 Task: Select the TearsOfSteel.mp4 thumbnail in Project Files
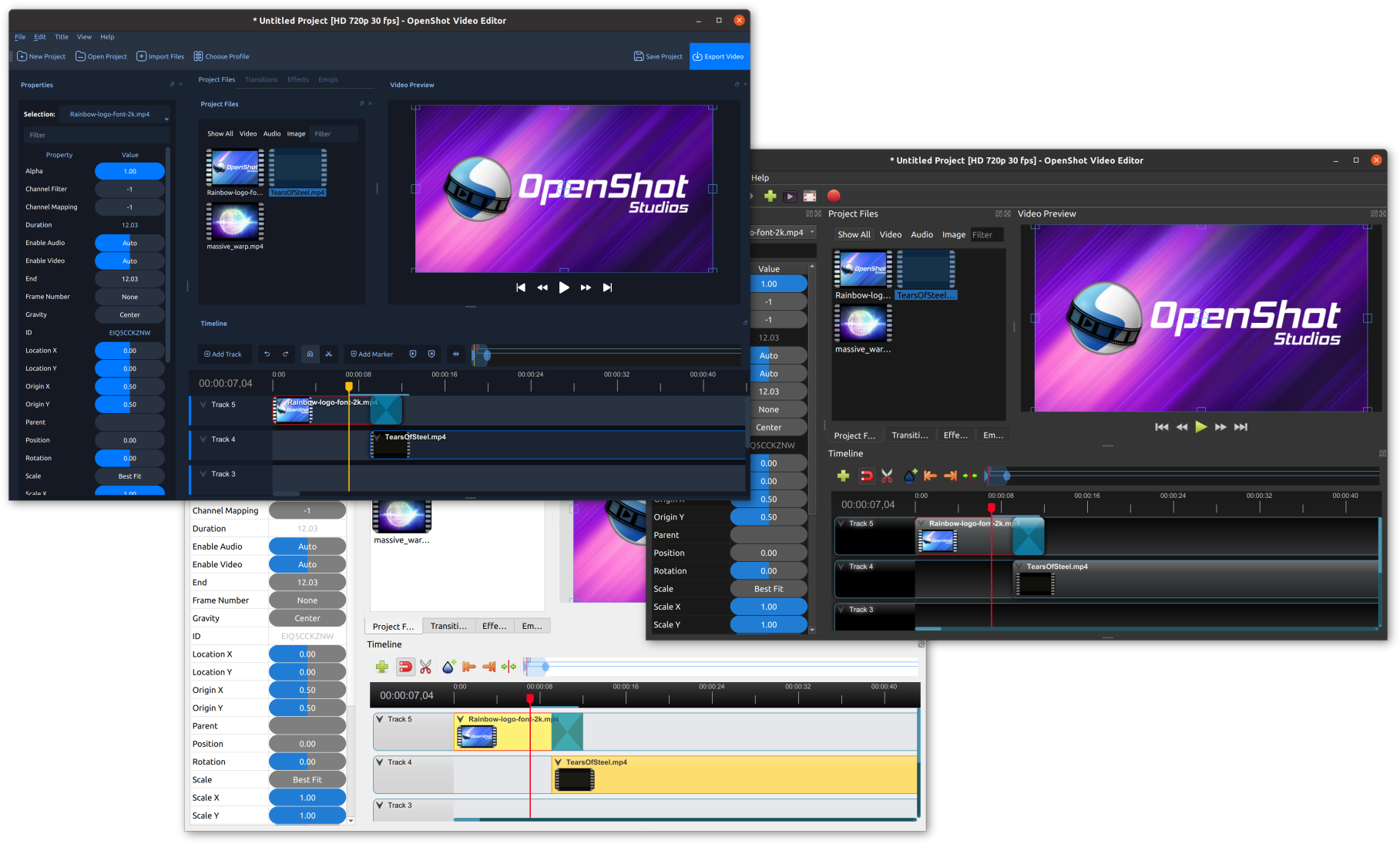[x=298, y=168]
